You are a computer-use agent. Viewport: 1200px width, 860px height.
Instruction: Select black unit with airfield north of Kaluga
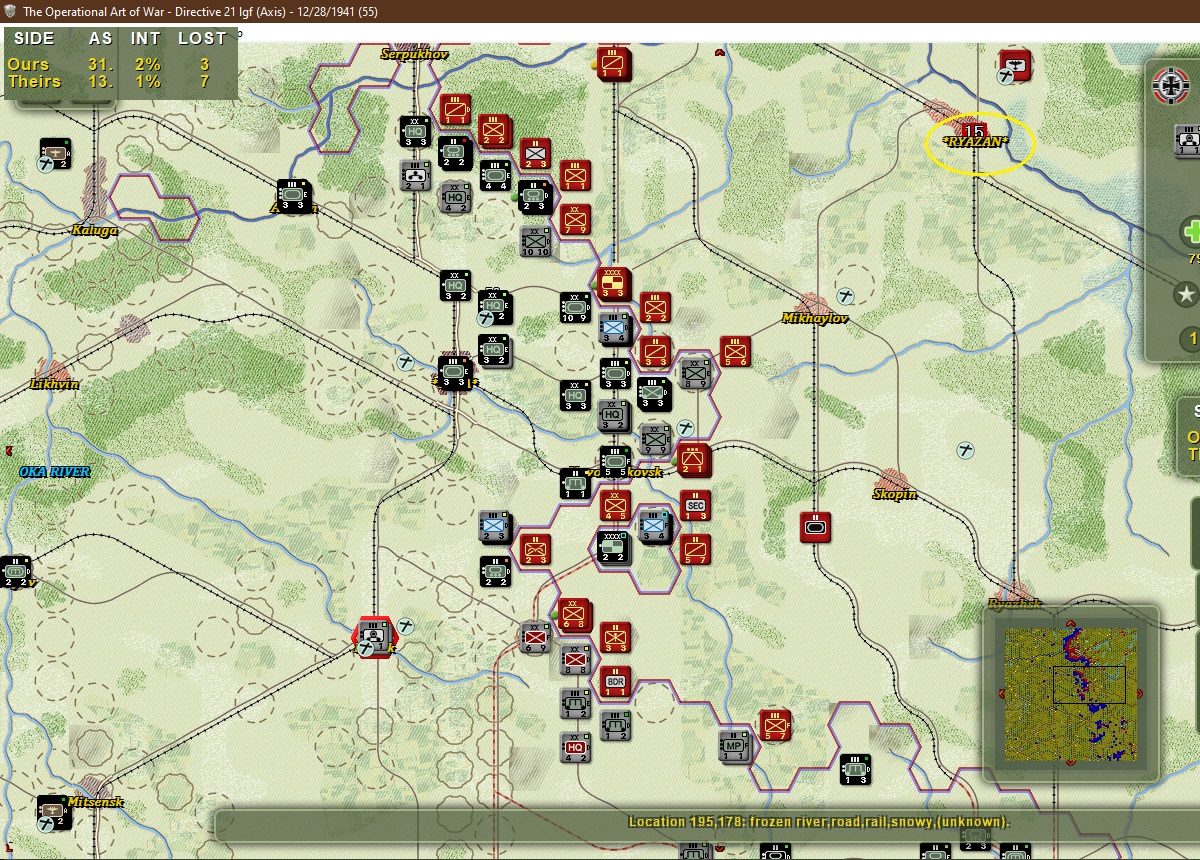[x=54, y=153]
